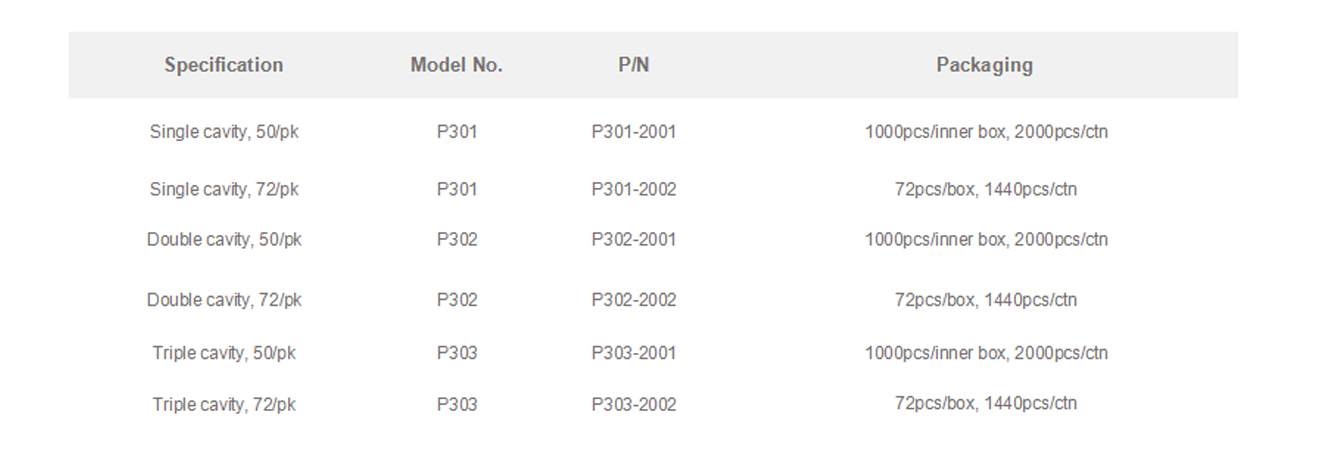1332x455 pixels.
Task: Click the P301 model in first row
Action: coord(457,132)
